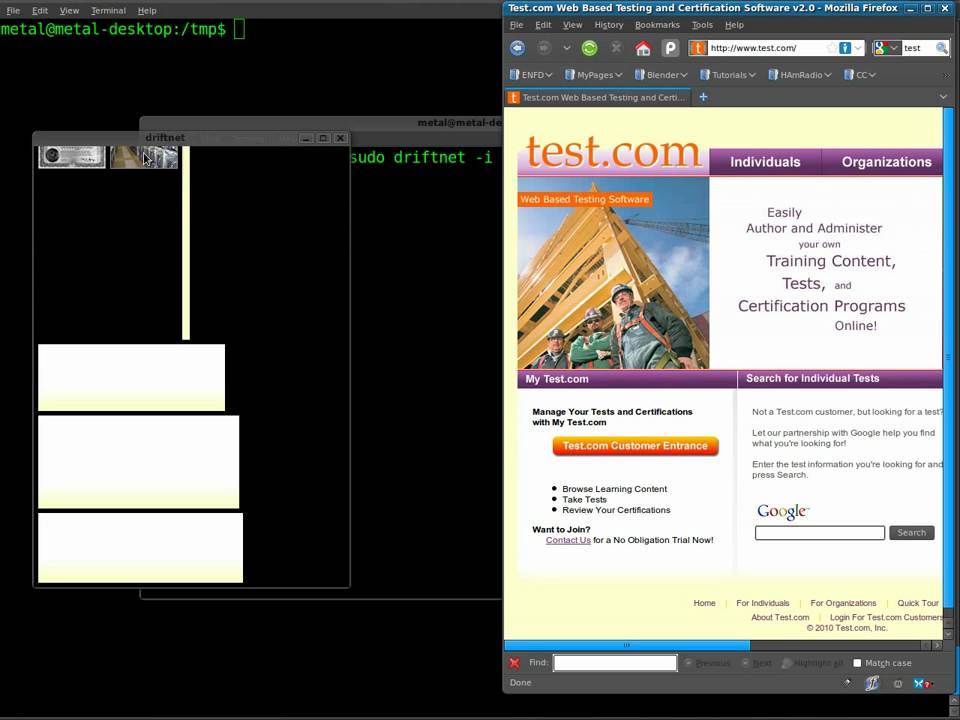
Task: Click the blue info icon in the URL bar
Action: pos(845,48)
